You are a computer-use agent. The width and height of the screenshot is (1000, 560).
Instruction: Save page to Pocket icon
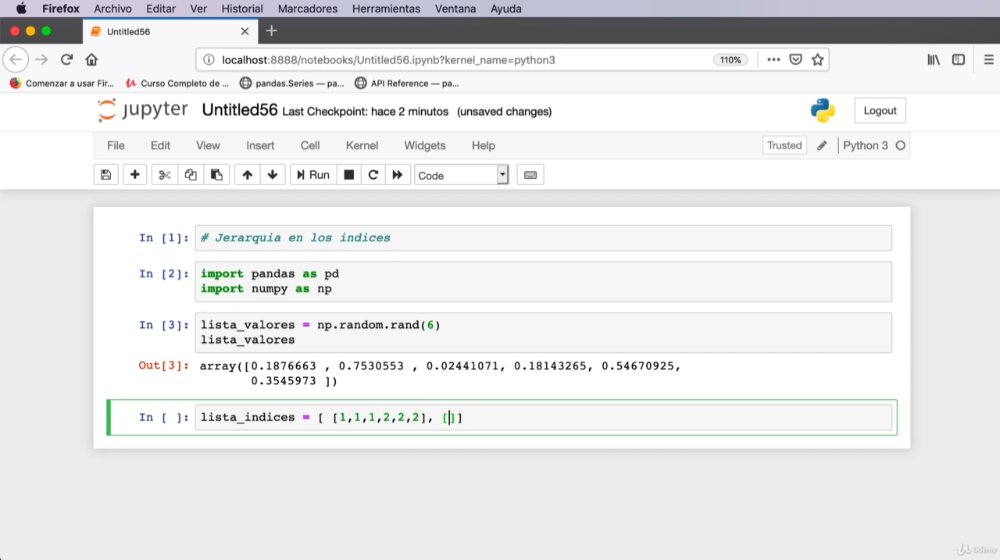tap(795, 59)
